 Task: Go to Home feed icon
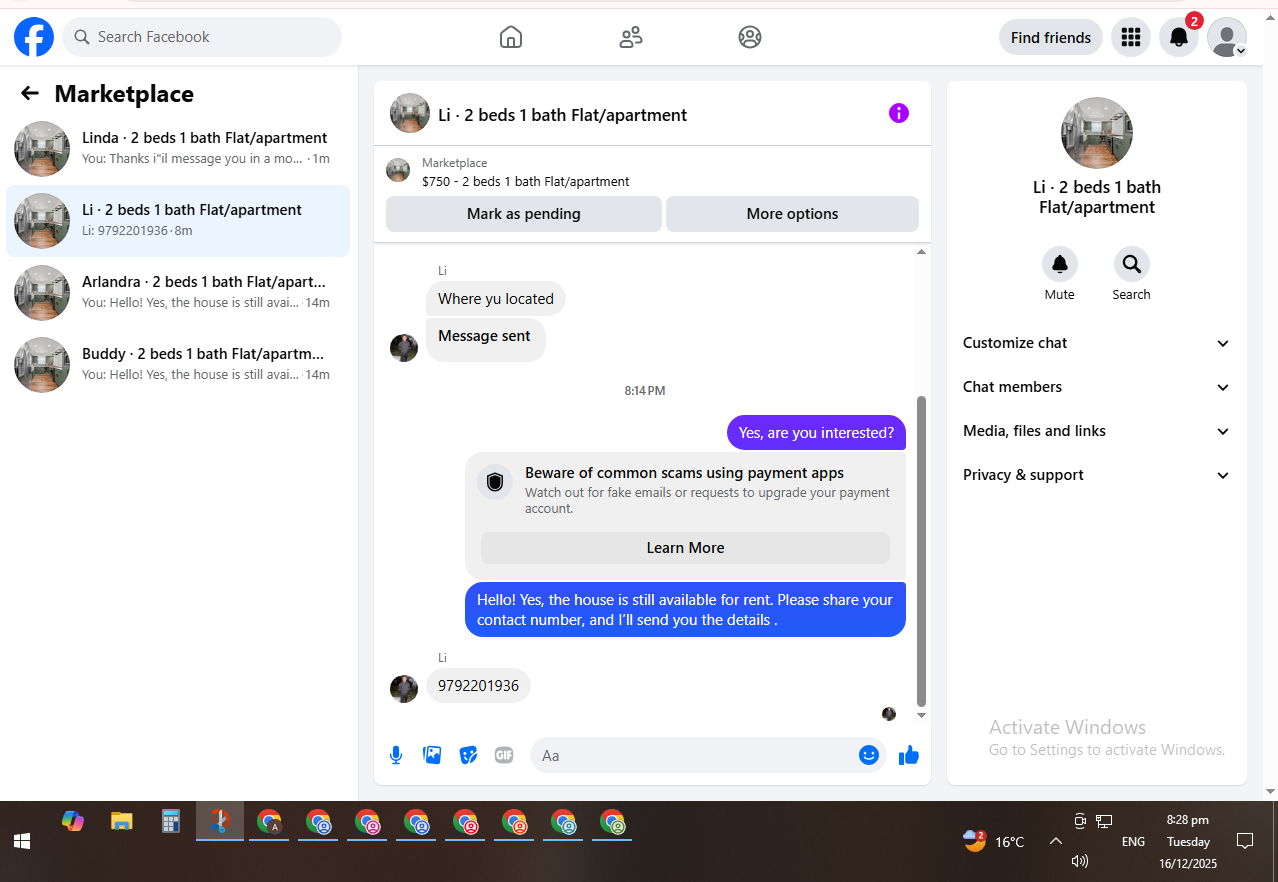511,37
